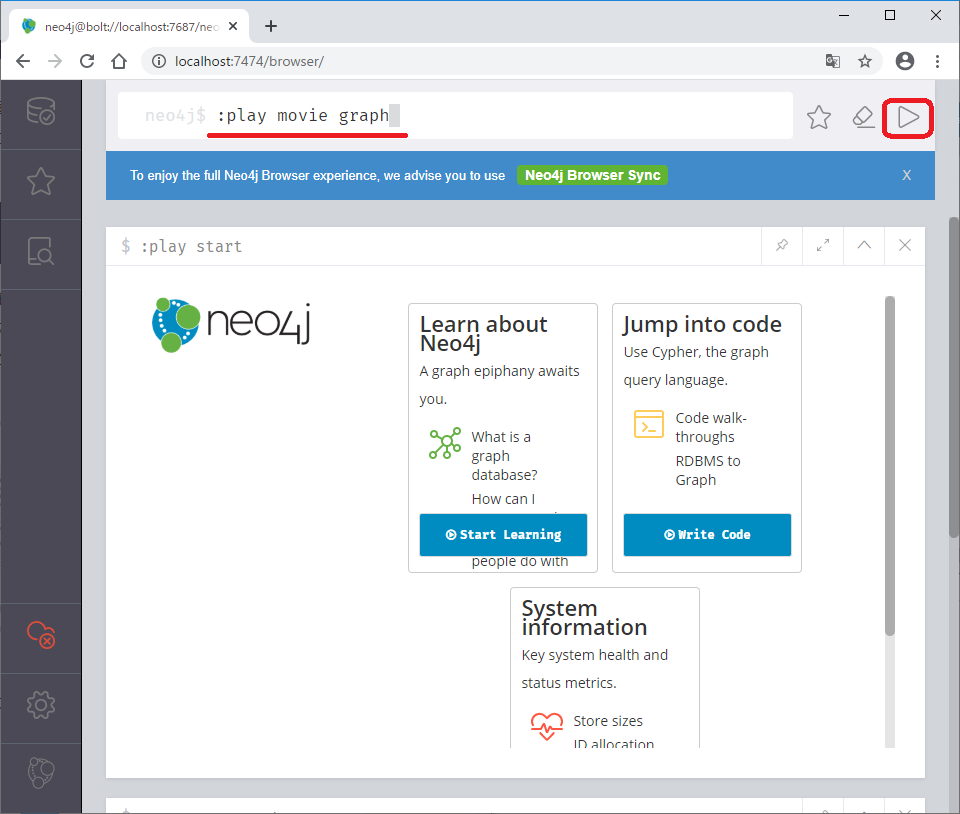Open the About Neo4j sidebar icon
The image size is (960, 814).
click(x=41, y=773)
